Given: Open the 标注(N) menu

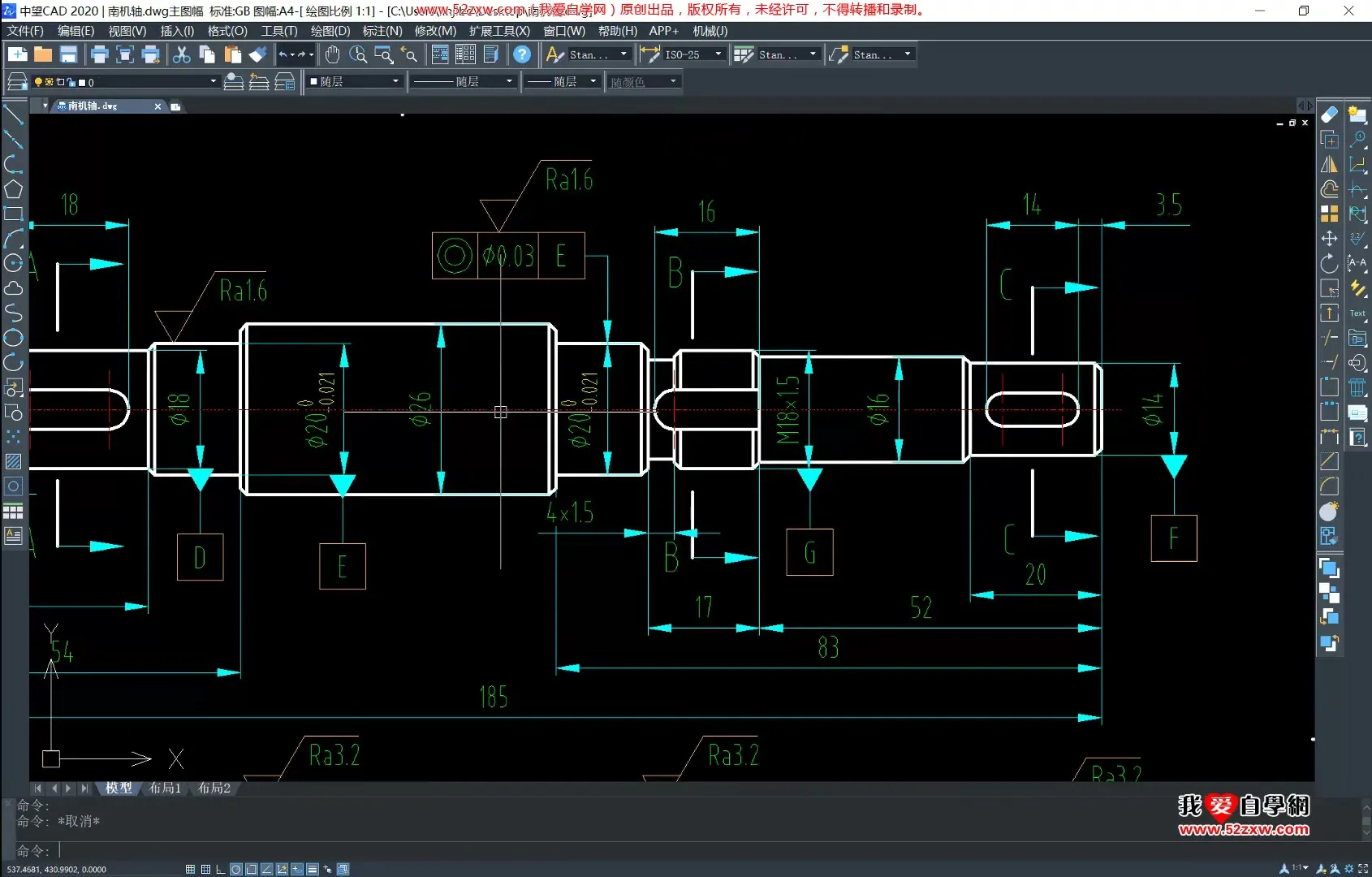Looking at the screenshot, I should coord(382,31).
